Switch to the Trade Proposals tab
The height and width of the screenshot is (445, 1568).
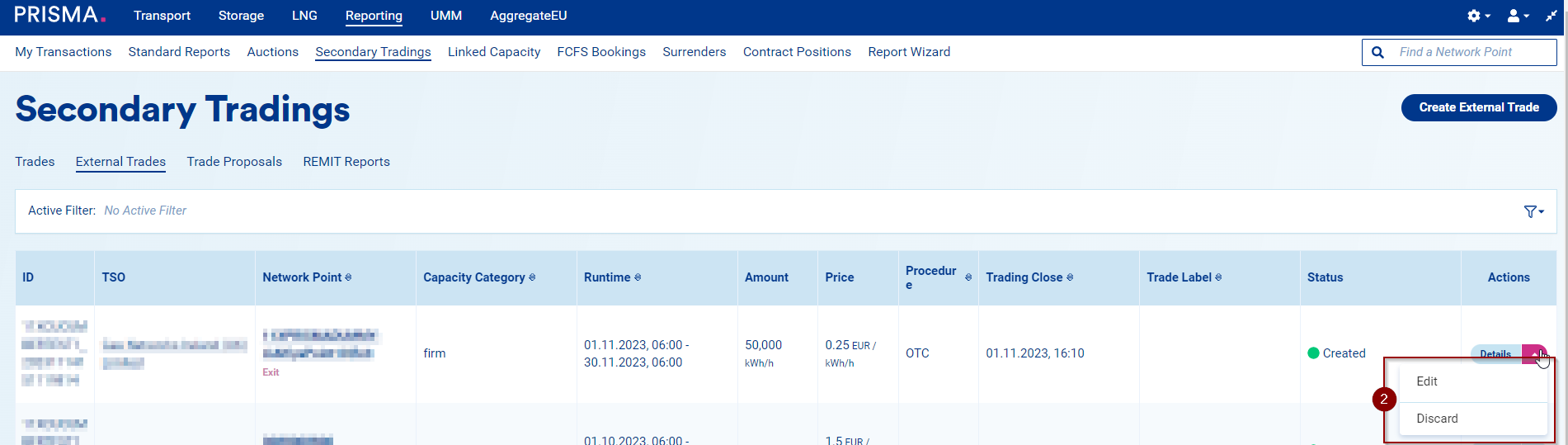coord(234,162)
